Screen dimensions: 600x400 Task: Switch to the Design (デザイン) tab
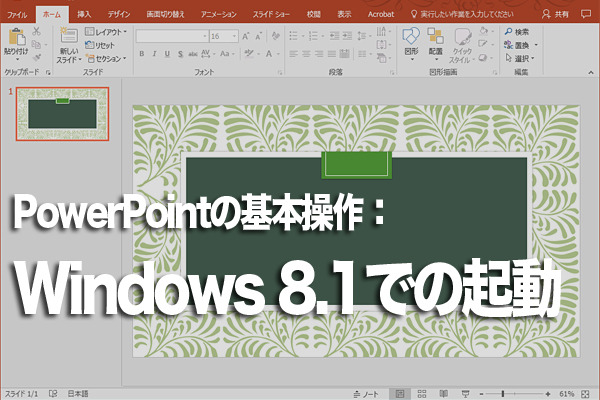click(119, 14)
